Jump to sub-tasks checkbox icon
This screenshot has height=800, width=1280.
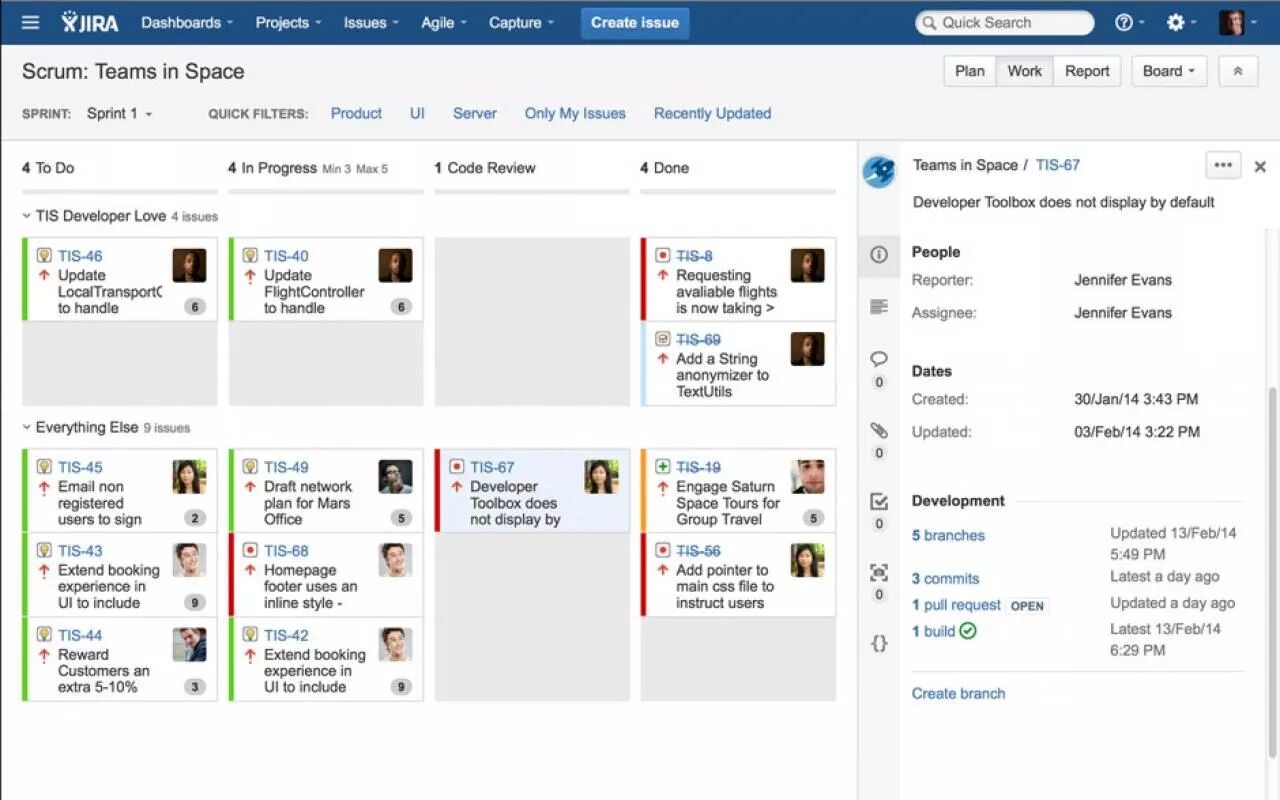pos(879,501)
